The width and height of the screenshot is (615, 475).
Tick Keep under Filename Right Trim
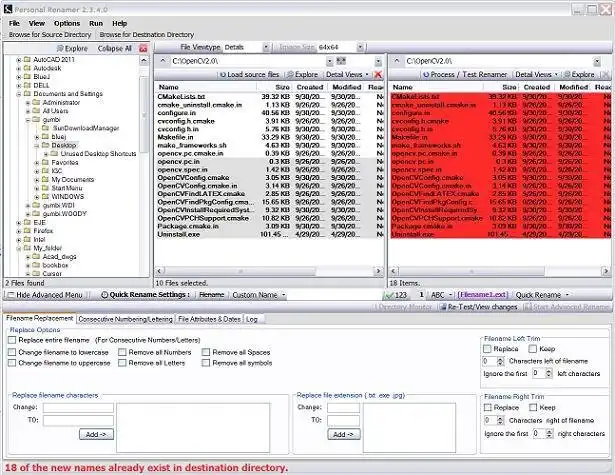[533, 408]
